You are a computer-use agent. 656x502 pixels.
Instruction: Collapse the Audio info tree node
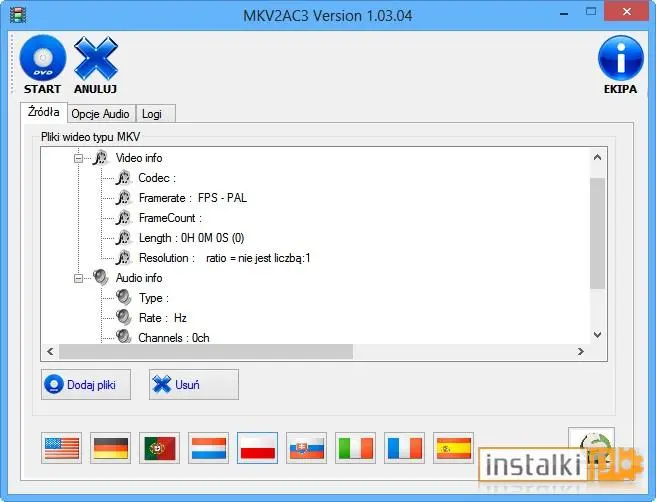(78, 278)
